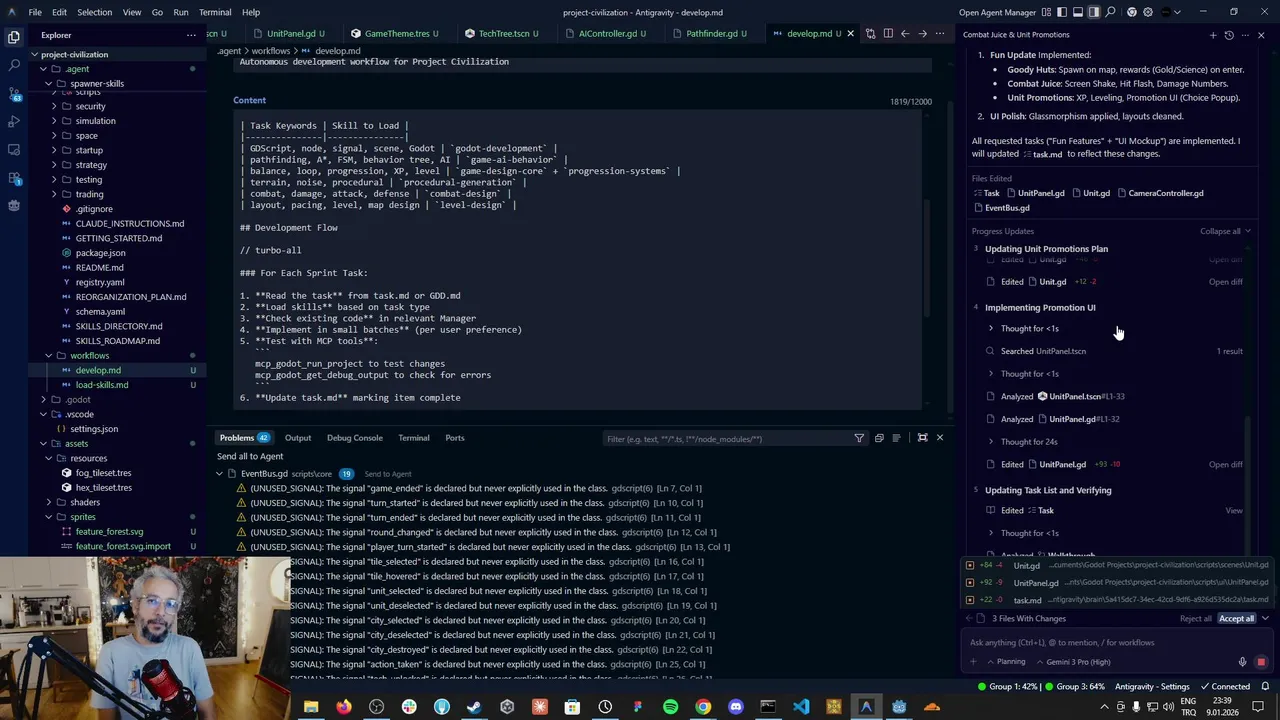Collapse the EventBus.gd problems group
The width and height of the screenshot is (1280, 720).
(219, 474)
